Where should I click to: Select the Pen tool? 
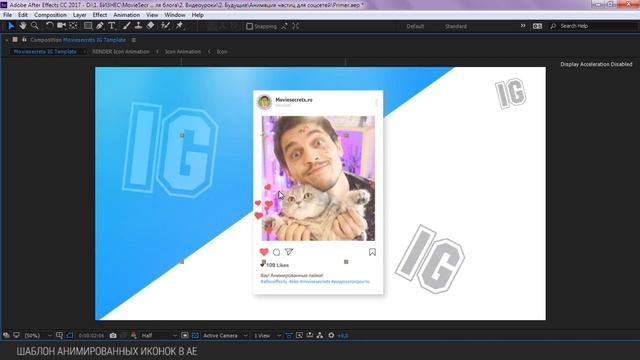[100, 26]
